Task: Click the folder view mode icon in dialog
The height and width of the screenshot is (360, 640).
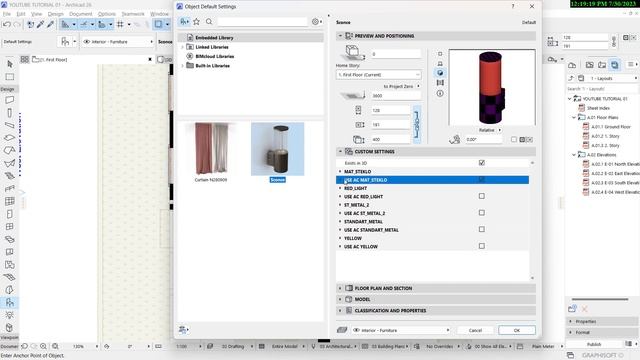Action: pyautogui.click(x=184, y=22)
